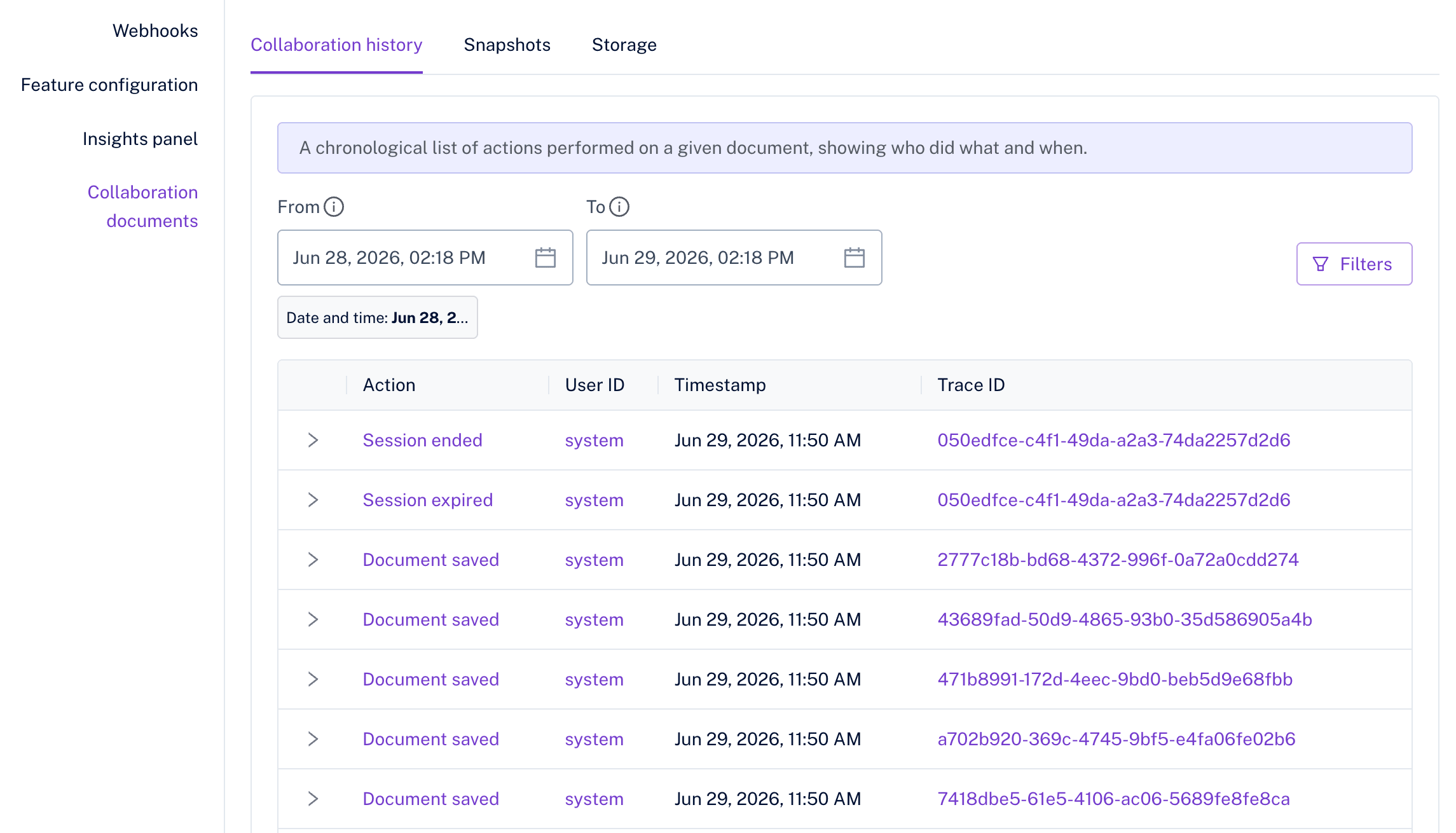
Task: Open Feature configuration in the sidebar
Action: click(109, 85)
